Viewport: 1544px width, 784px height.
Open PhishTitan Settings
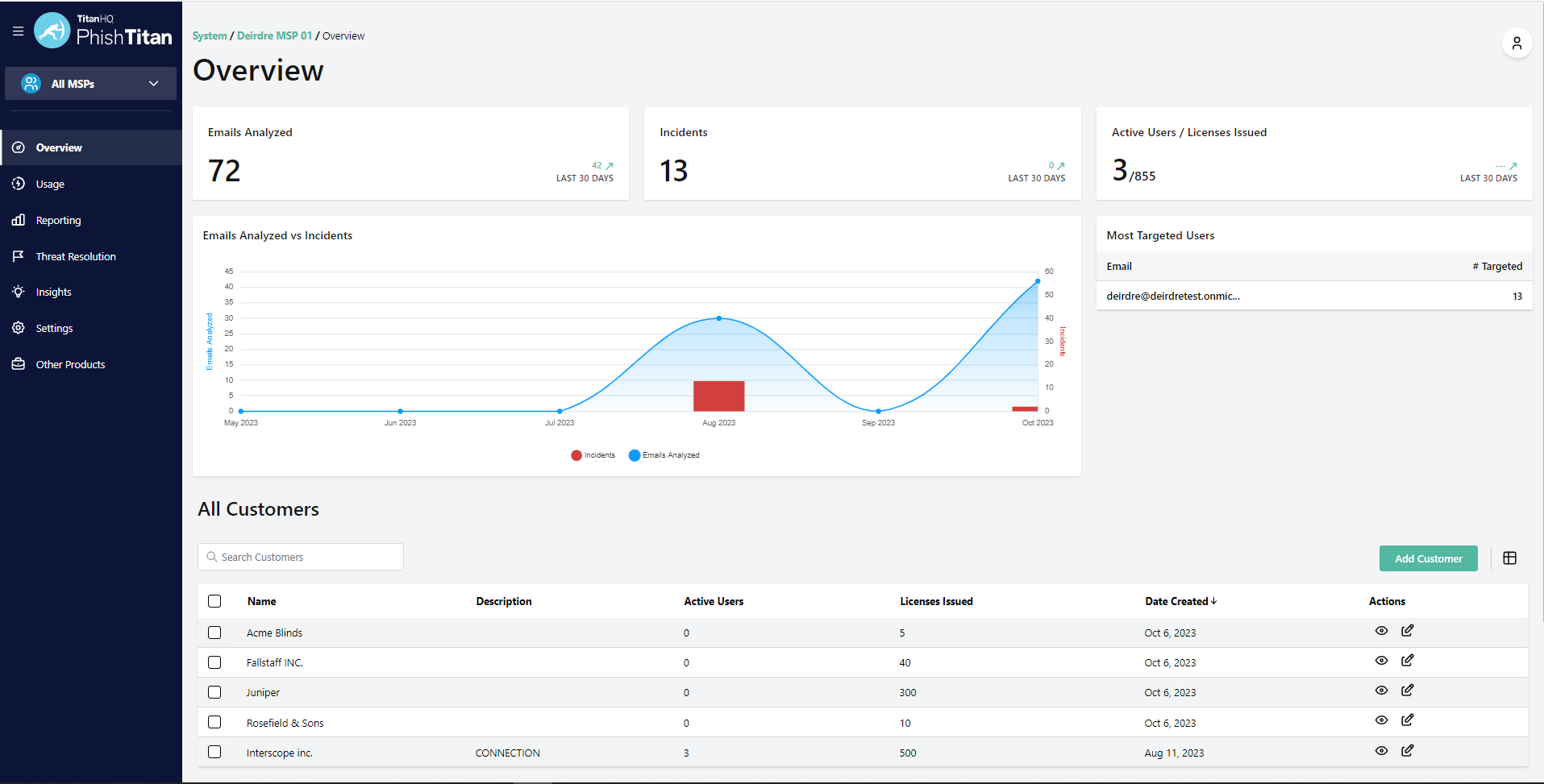tap(53, 327)
